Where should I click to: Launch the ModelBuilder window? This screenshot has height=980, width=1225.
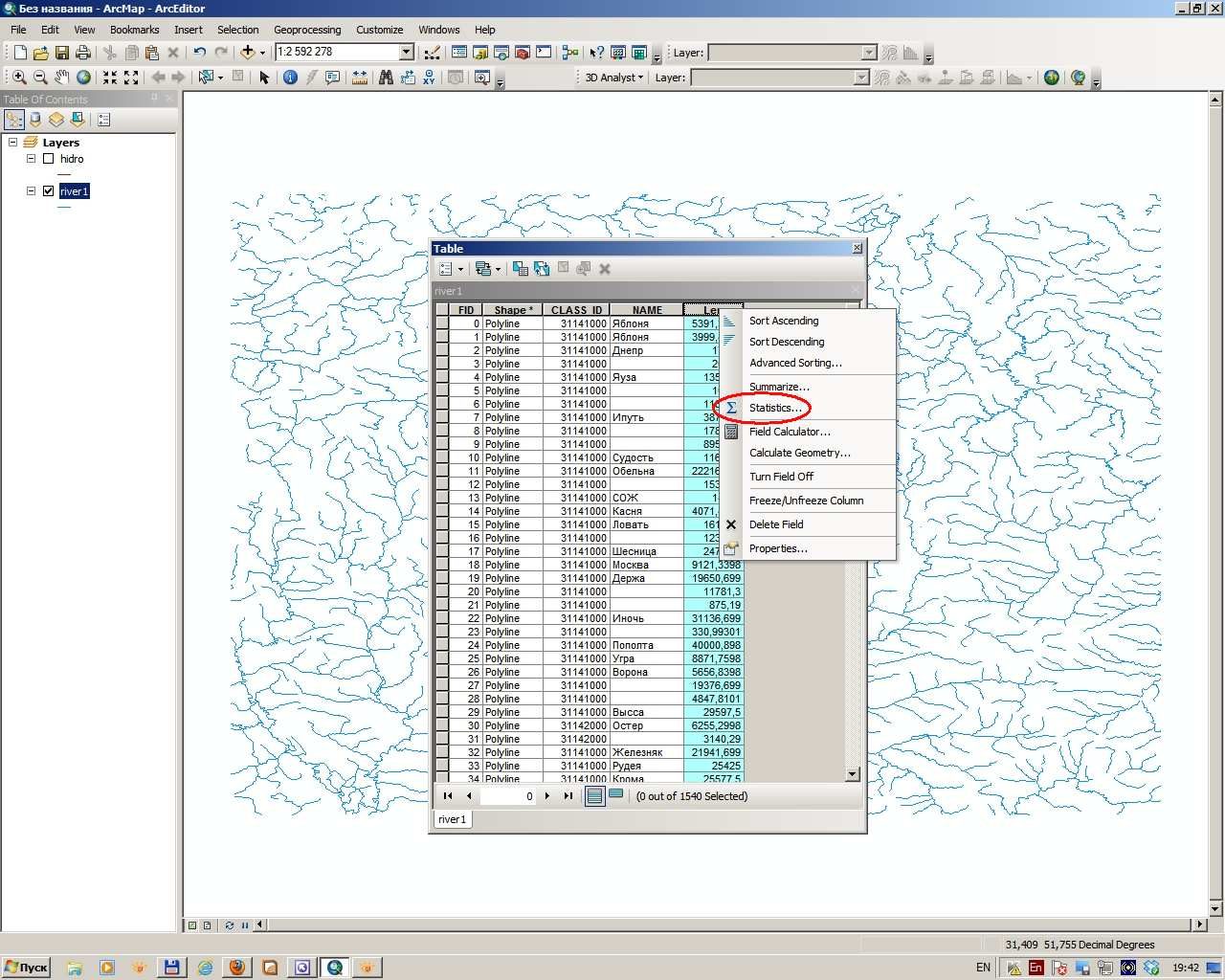(570, 53)
